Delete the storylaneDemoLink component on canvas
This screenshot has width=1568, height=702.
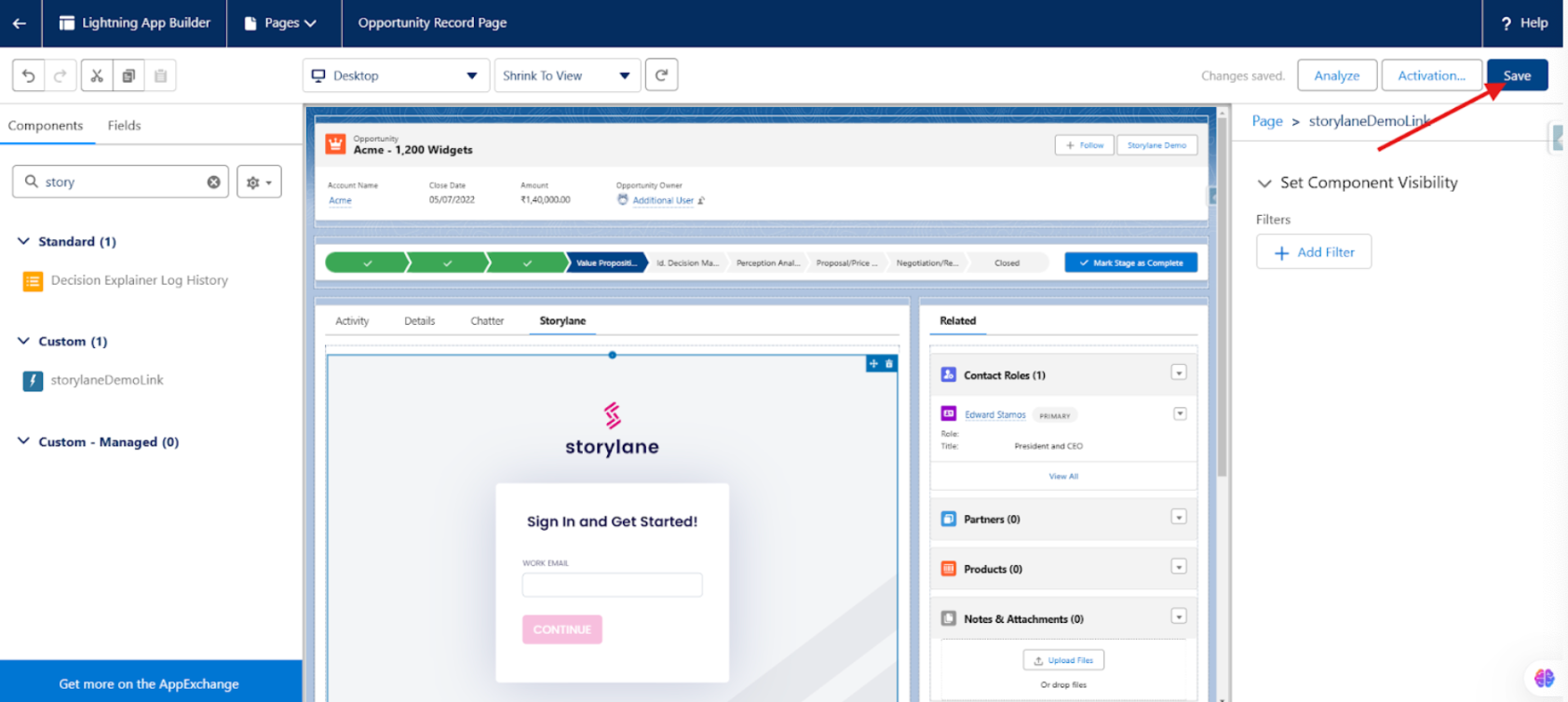(x=889, y=364)
